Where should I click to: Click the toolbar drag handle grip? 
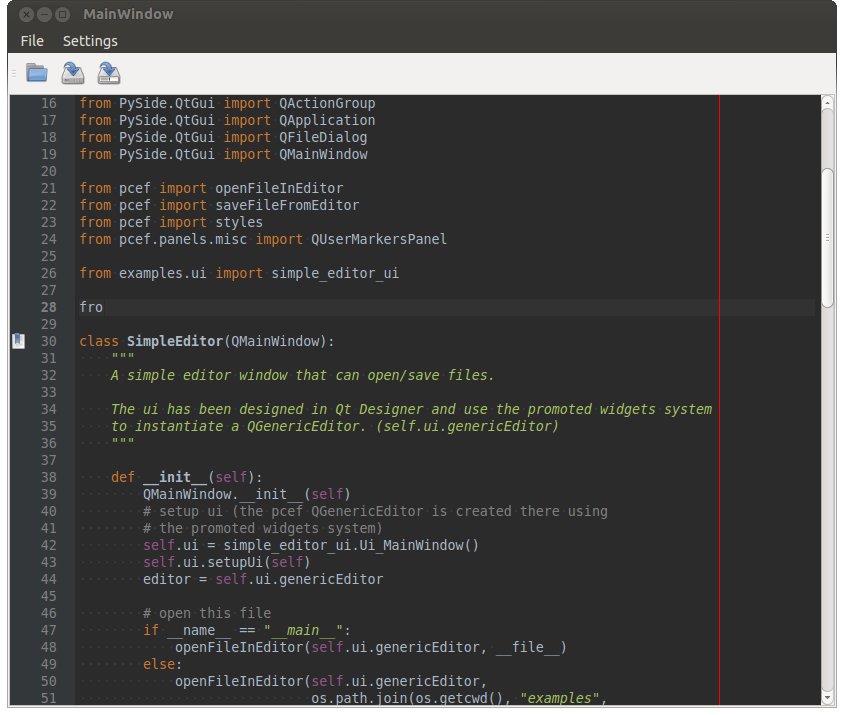pos(14,73)
